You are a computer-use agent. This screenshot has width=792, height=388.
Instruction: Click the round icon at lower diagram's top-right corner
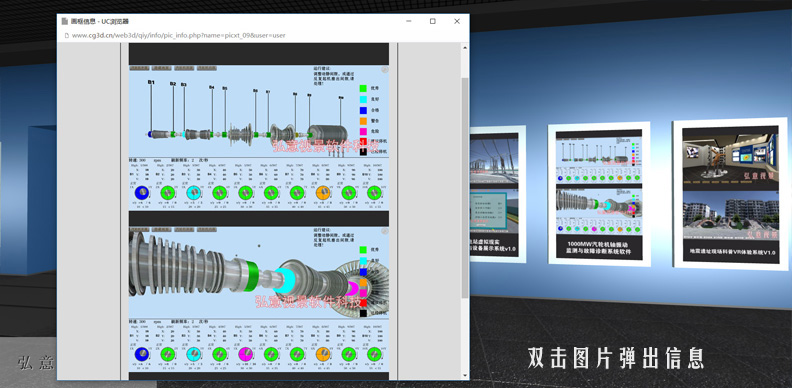point(384,231)
